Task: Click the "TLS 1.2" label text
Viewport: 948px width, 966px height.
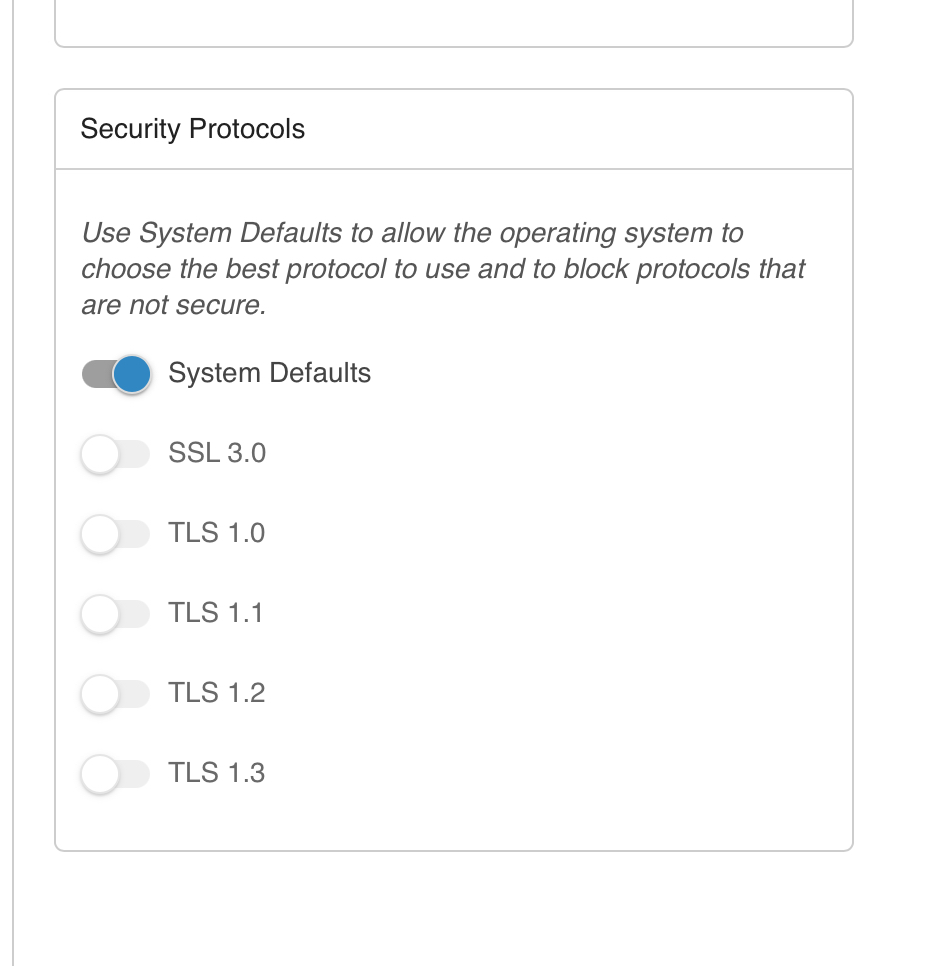Action: (216, 694)
